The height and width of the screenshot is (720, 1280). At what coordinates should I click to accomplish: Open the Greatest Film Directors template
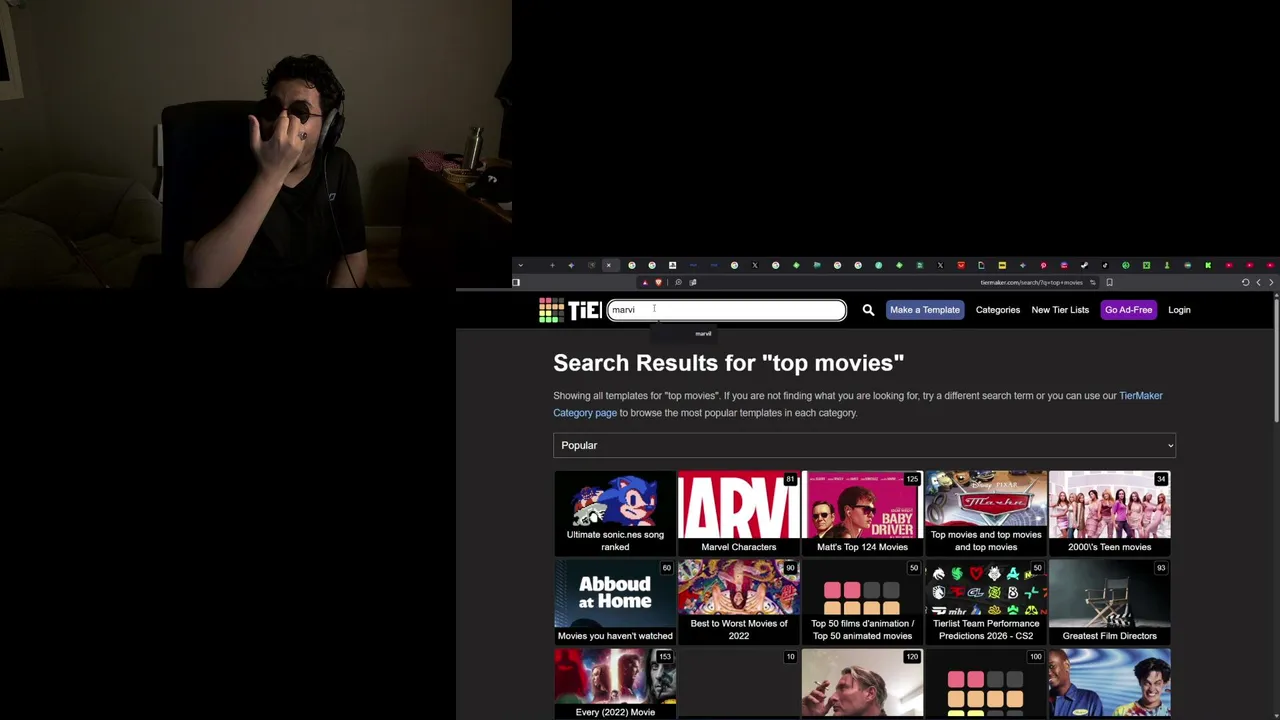(1109, 602)
